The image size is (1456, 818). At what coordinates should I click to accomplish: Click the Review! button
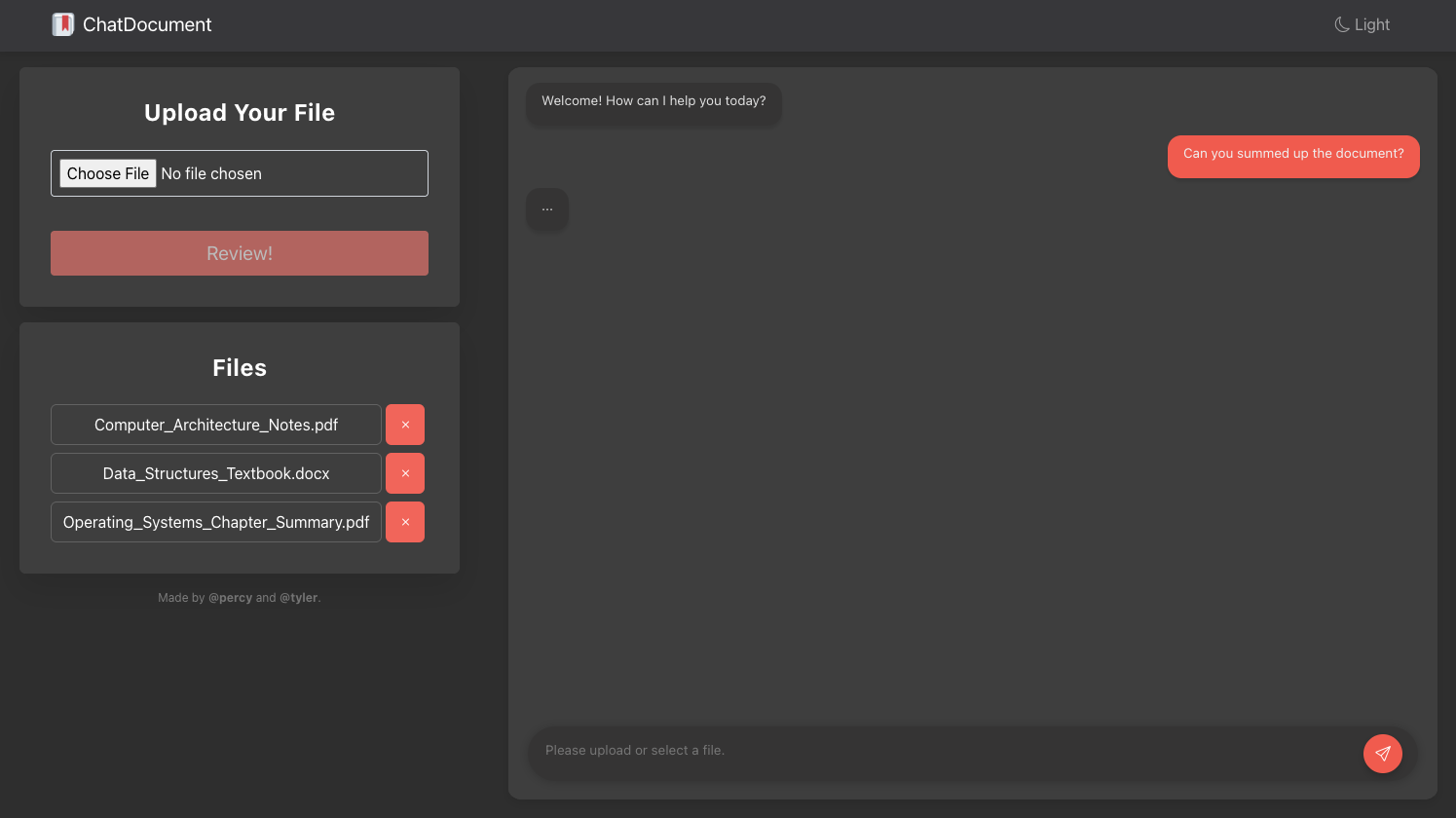240,253
